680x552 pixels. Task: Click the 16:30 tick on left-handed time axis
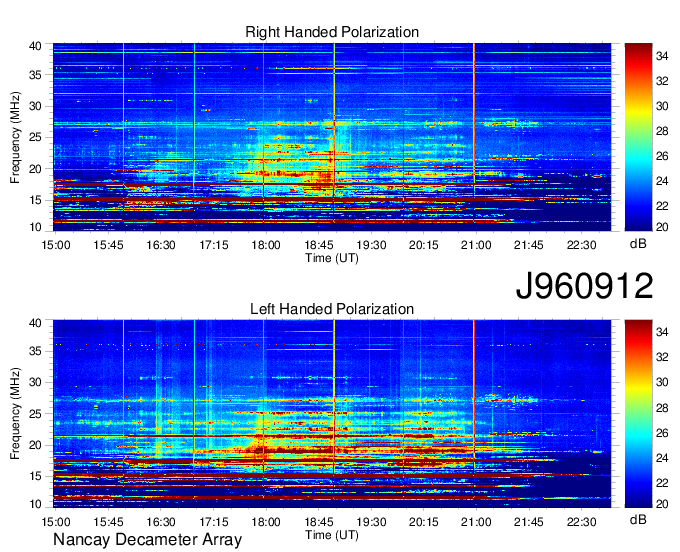(161, 522)
